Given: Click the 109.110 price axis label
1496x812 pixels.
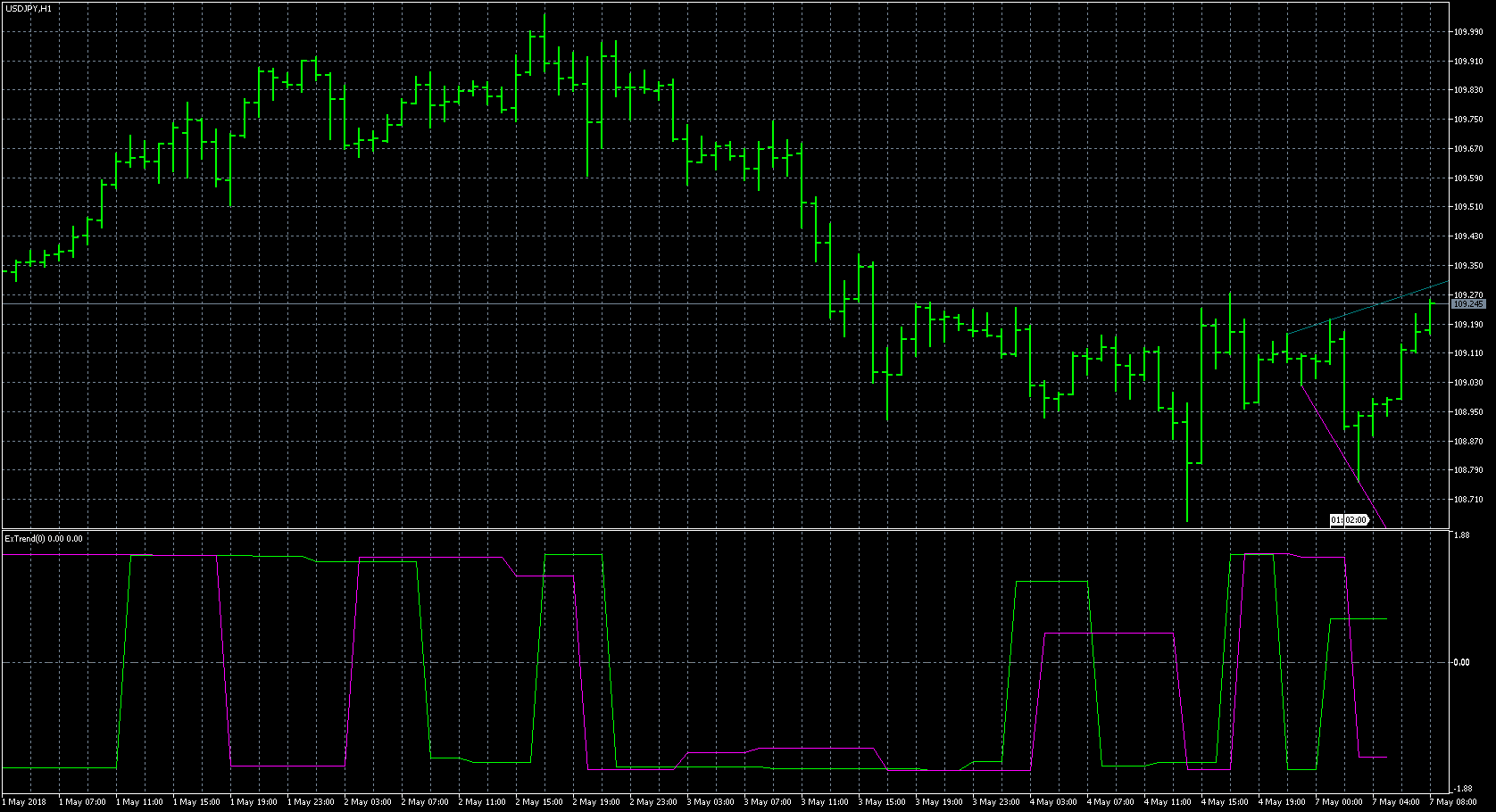Looking at the screenshot, I should [x=1468, y=353].
